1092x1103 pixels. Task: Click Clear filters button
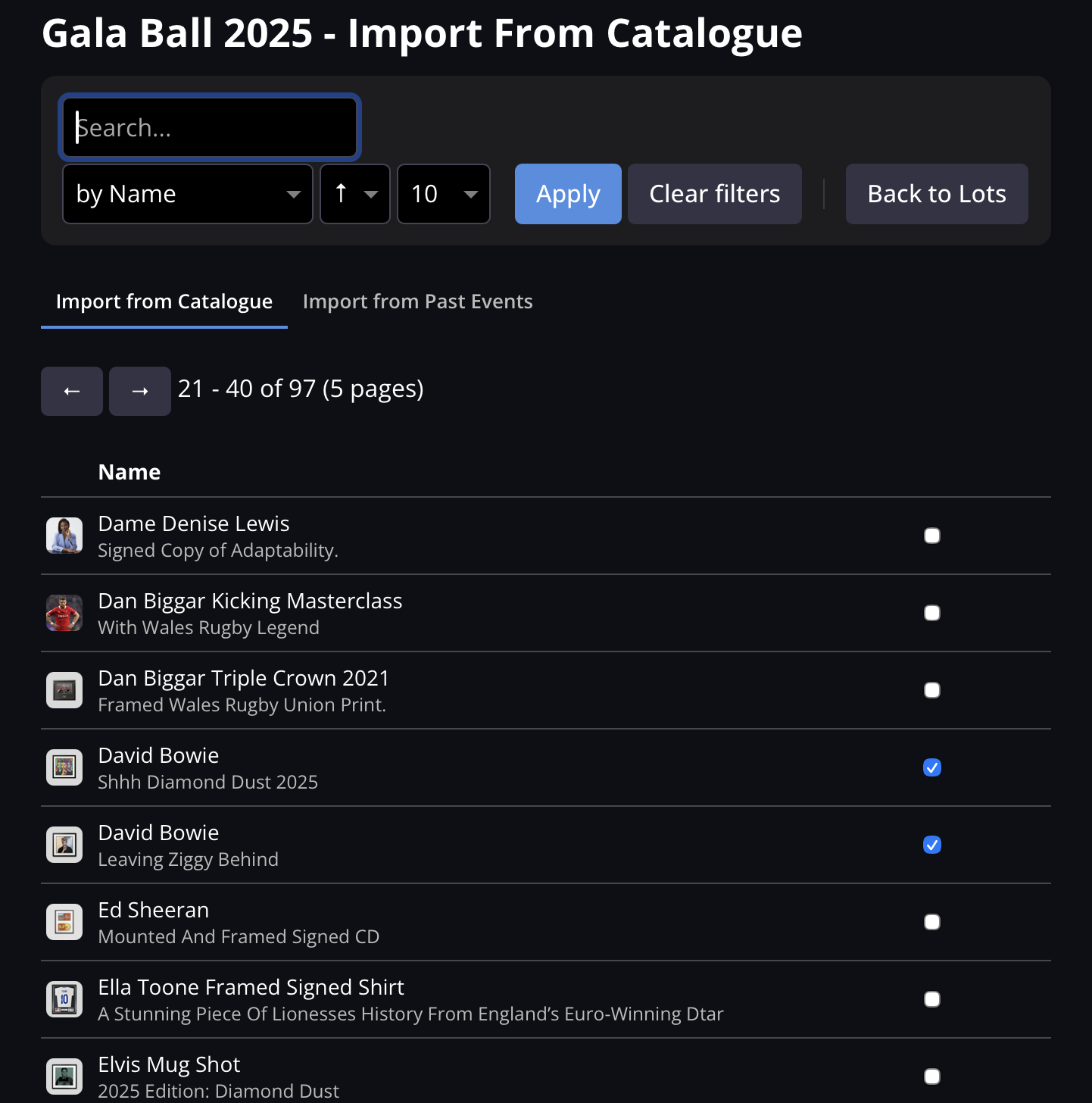pyautogui.click(x=715, y=194)
